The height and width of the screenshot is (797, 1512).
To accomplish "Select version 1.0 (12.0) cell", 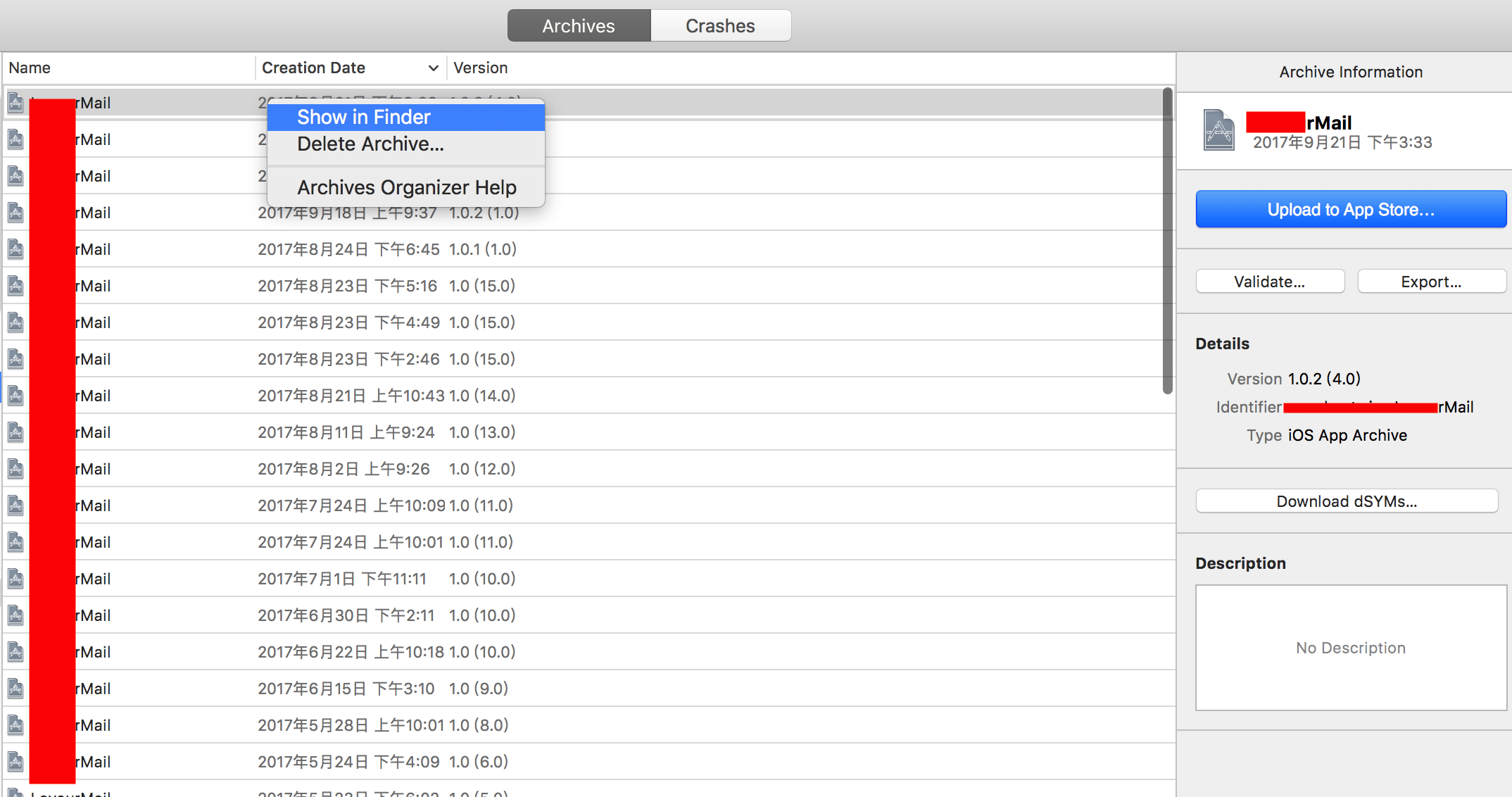I will point(482,469).
